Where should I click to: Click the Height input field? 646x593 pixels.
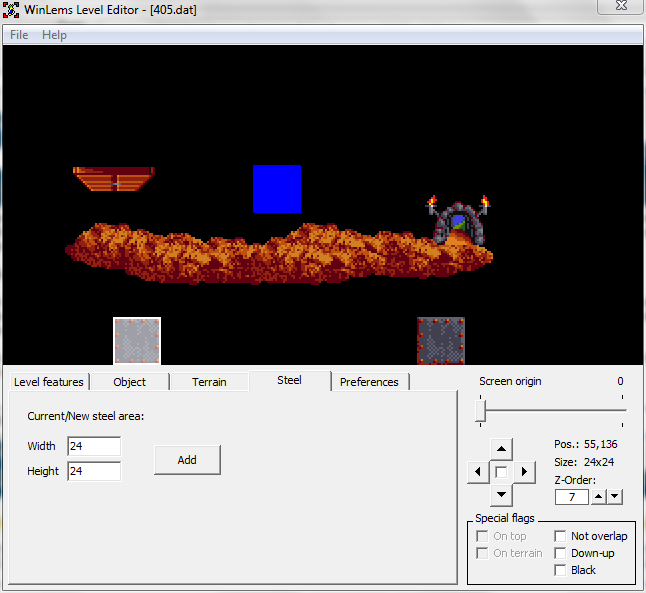[94, 471]
